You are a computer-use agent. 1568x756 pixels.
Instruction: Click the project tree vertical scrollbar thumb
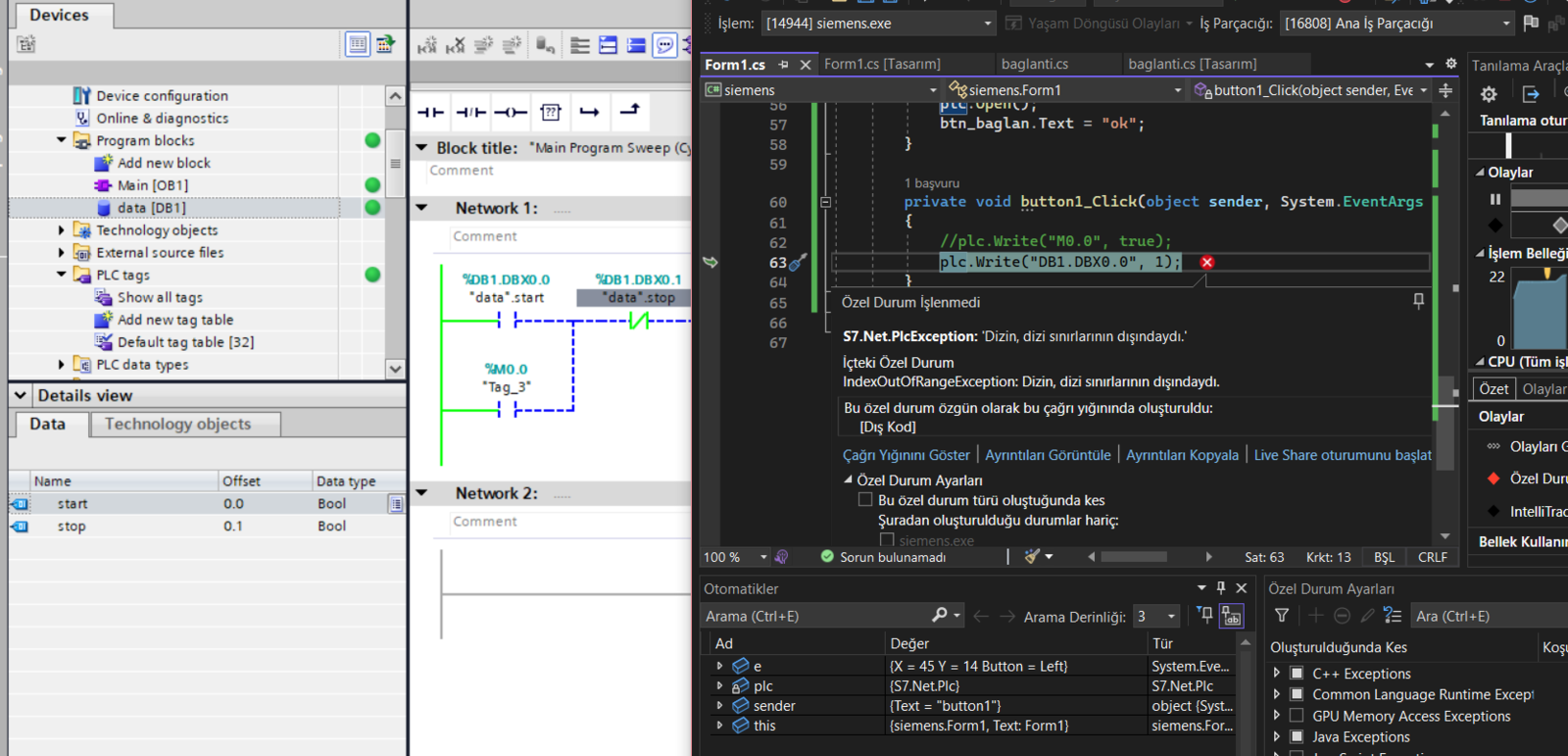coord(395,163)
